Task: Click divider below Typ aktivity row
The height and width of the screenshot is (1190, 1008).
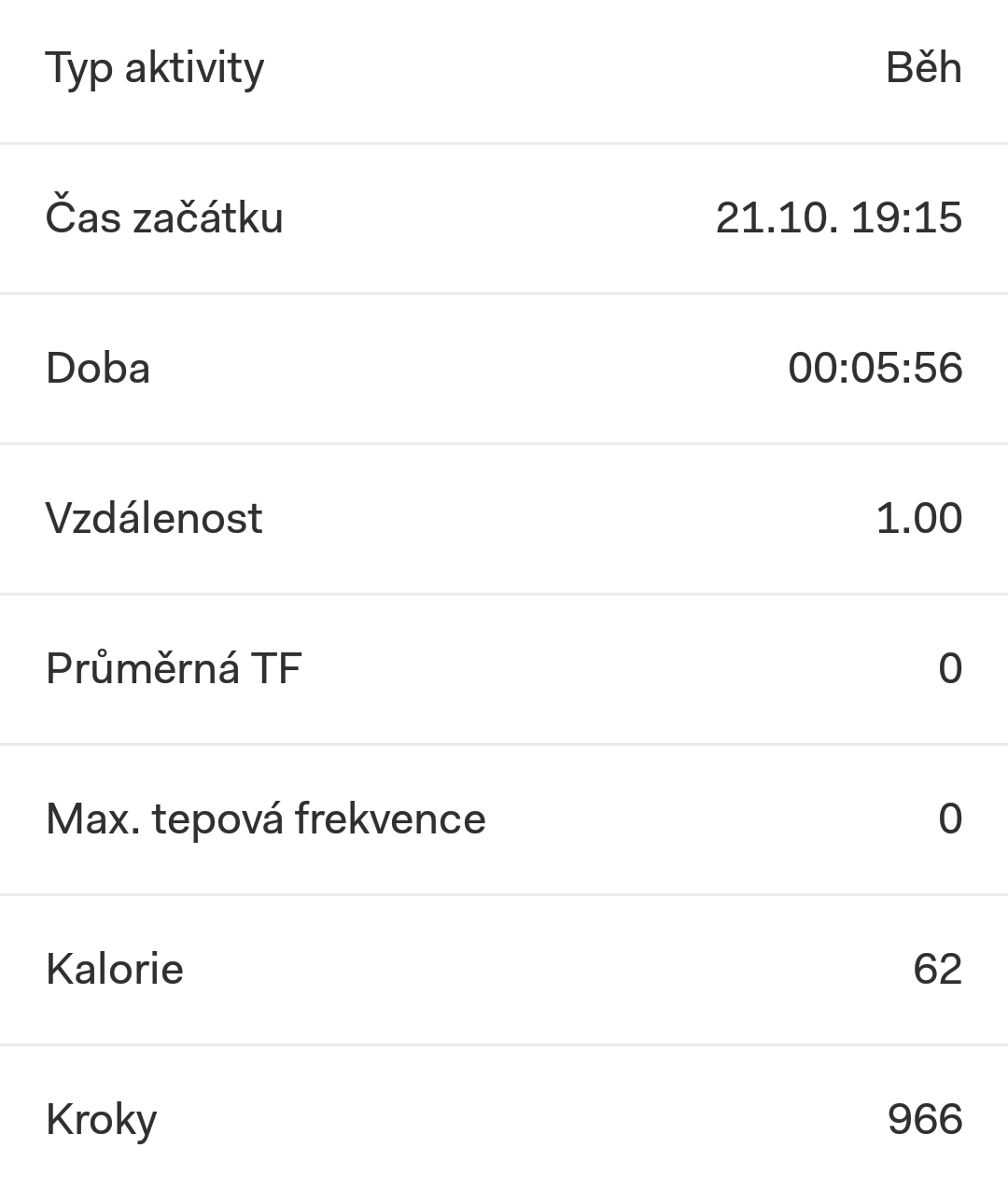Action: [504, 144]
